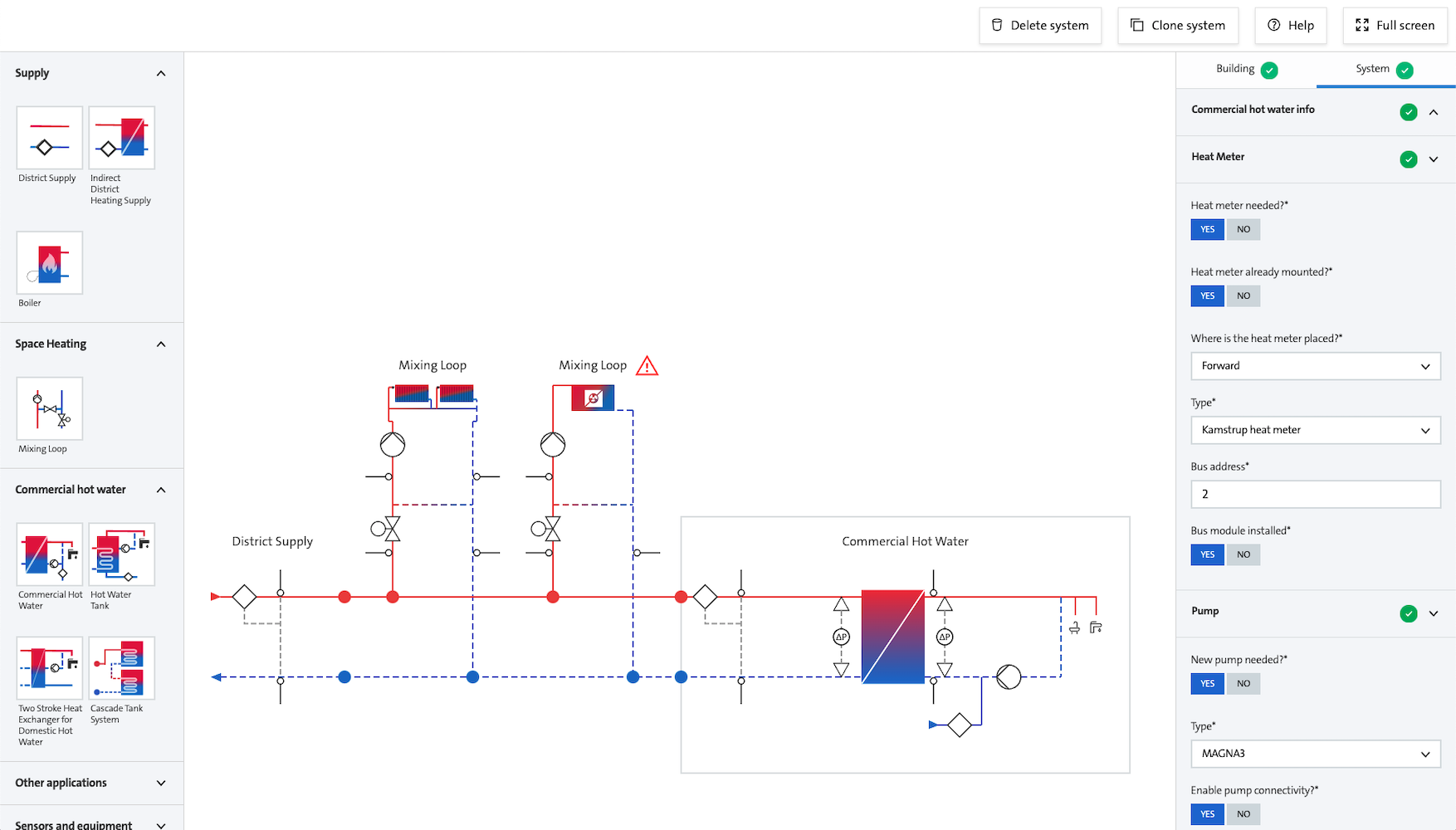The width and height of the screenshot is (1456, 830).
Task: Select the District Supply component icon
Action: point(50,138)
